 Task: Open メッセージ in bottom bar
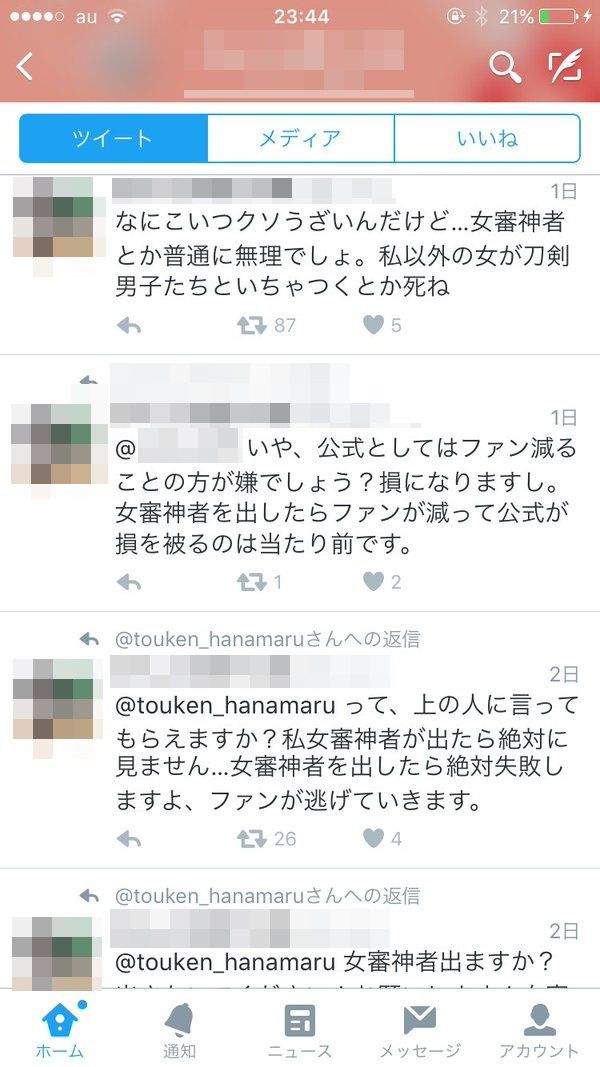point(420,1029)
